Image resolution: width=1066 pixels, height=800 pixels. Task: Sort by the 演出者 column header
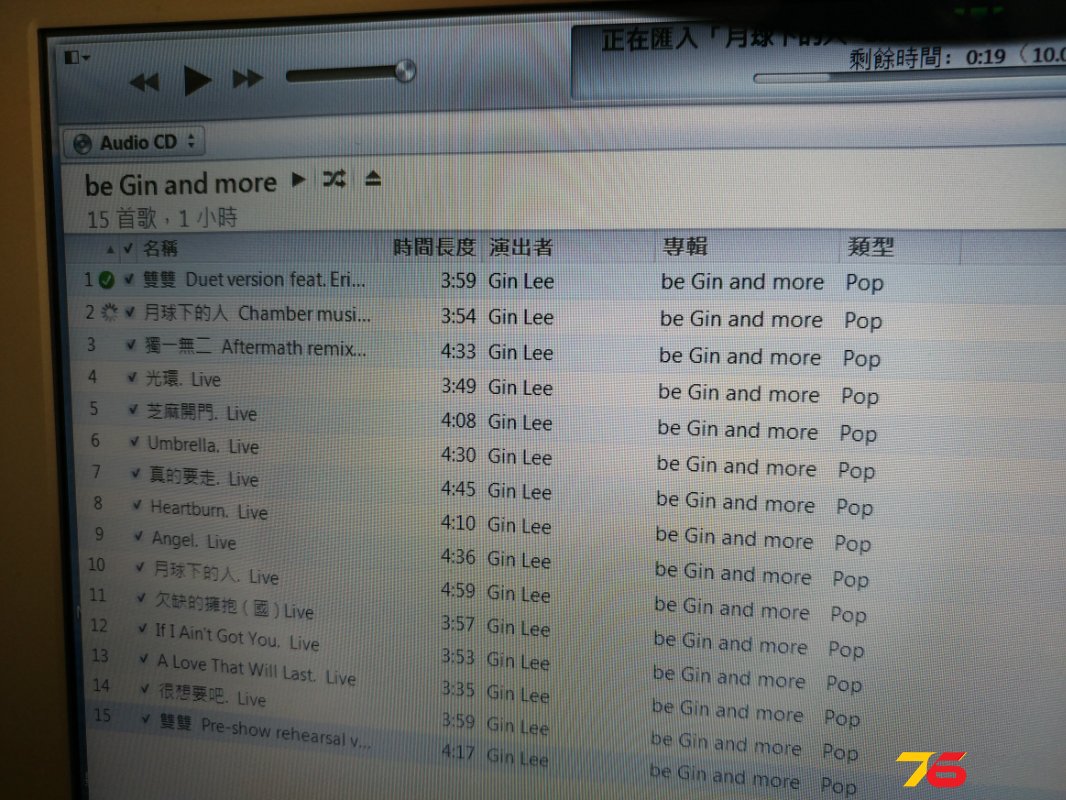click(520, 247)
